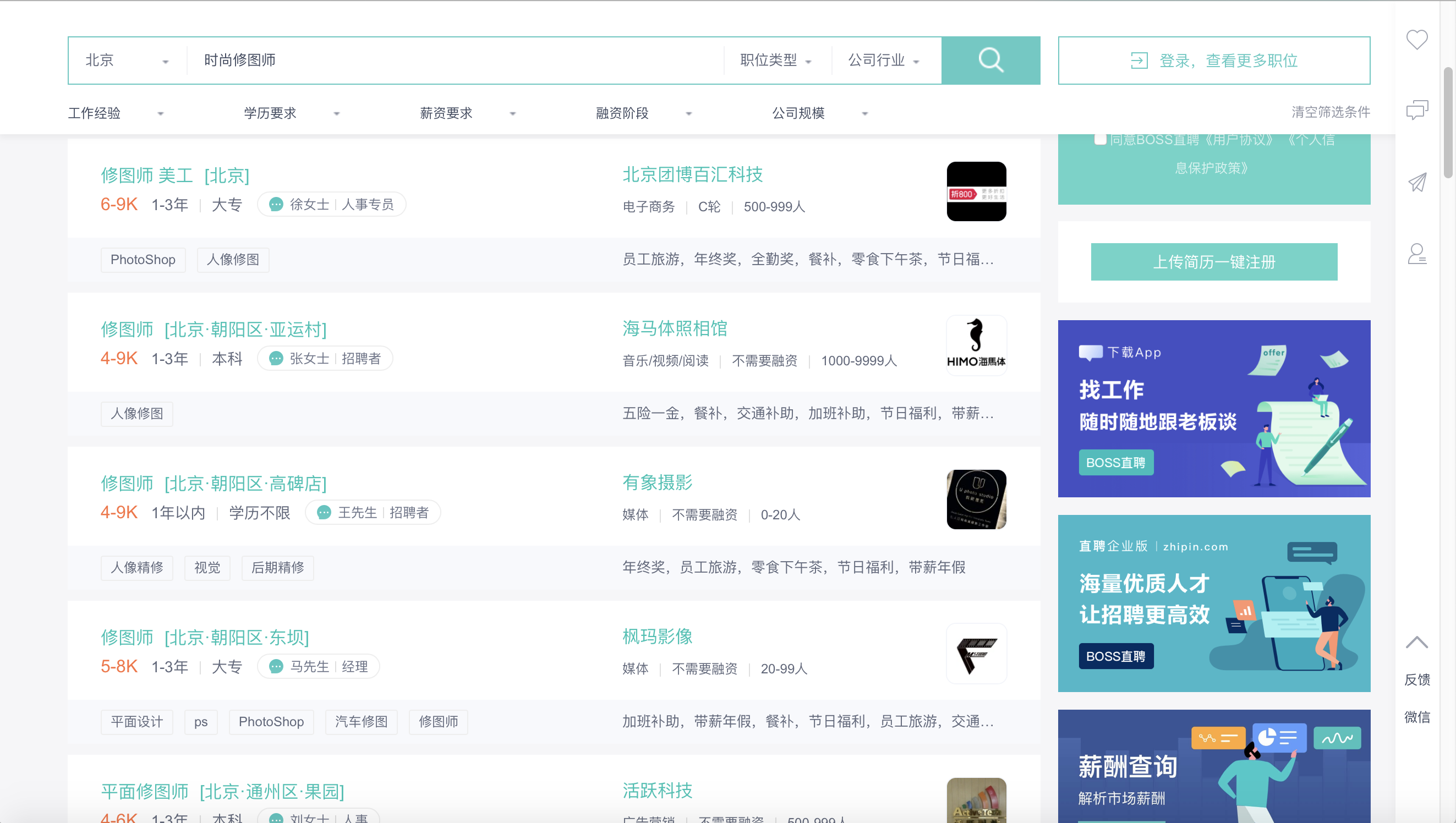The image size is (1456, 823).
Task: Open job 修图师 [北京·朝阳区·高碑店]
Action: point(214,484)
